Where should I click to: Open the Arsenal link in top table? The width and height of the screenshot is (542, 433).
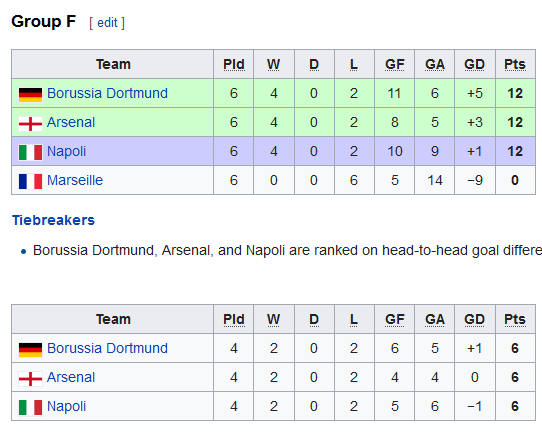tap(71, 122)
